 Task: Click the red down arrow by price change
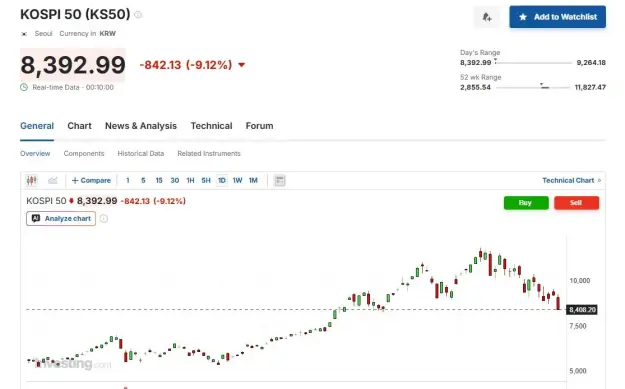click(241, 65)
